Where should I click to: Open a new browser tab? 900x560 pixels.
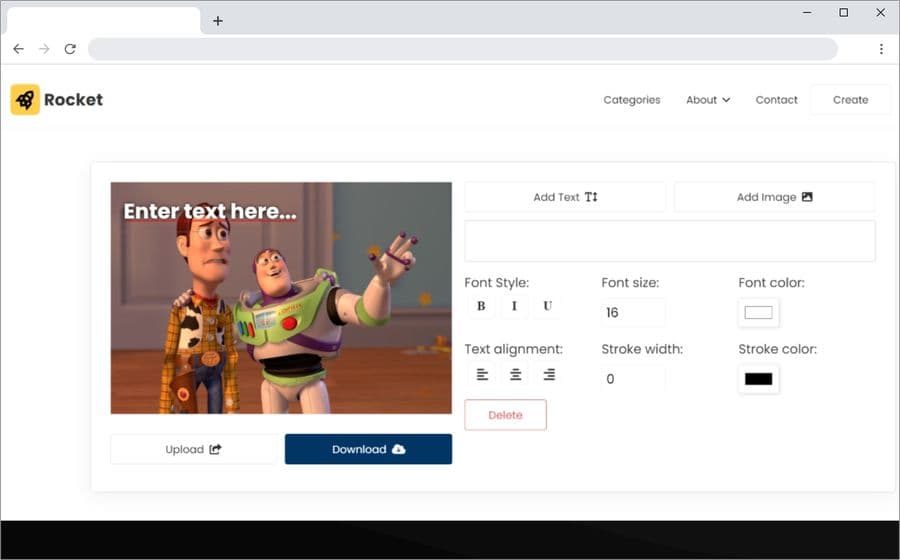pyautogui.click(x=218, y=21)
